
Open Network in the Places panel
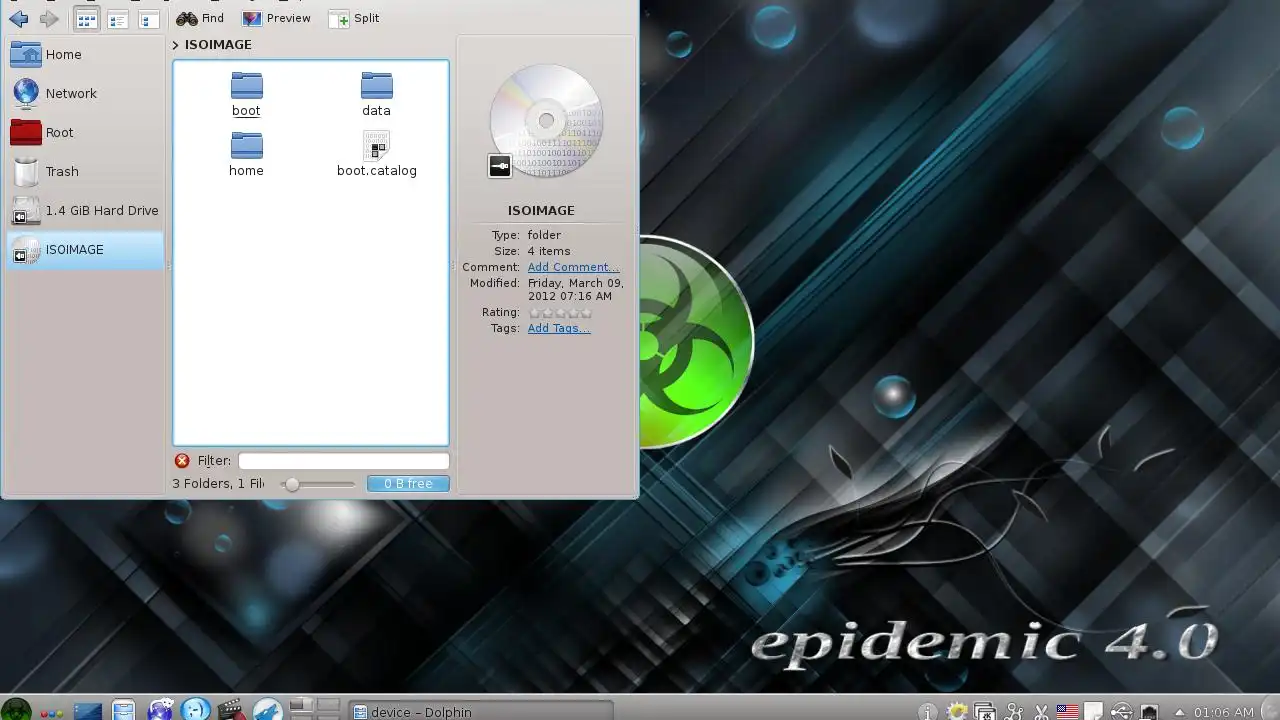pyautogui.click(x=85, y=93)
